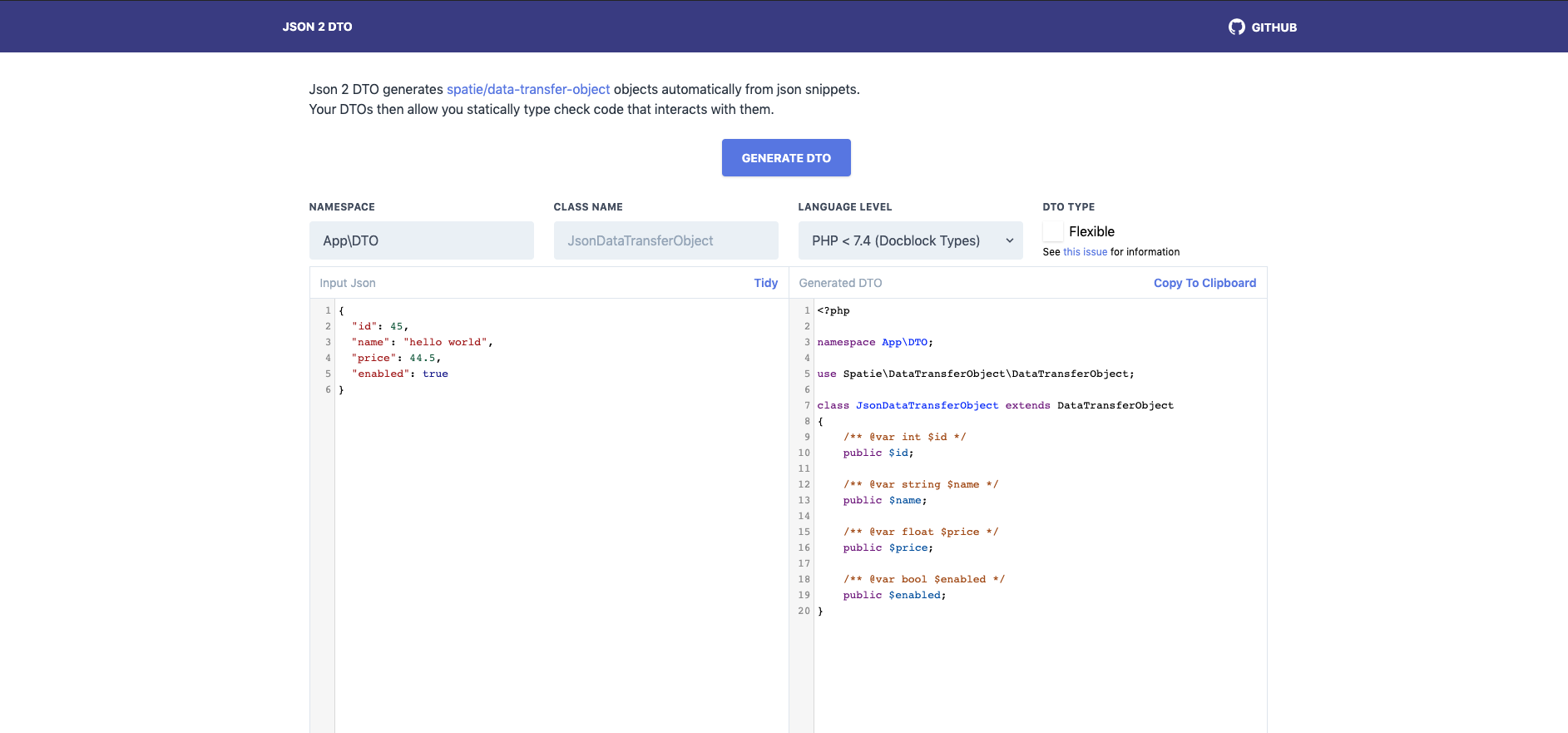Click the GitHub octocat icon
The image size is (1568, 733).
[1236, 27]
